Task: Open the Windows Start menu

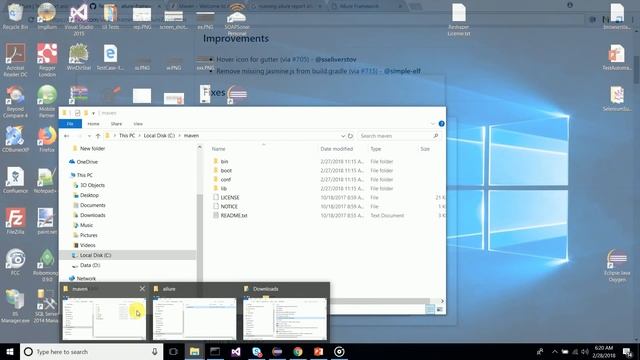Action: click(x=10, y=351)
